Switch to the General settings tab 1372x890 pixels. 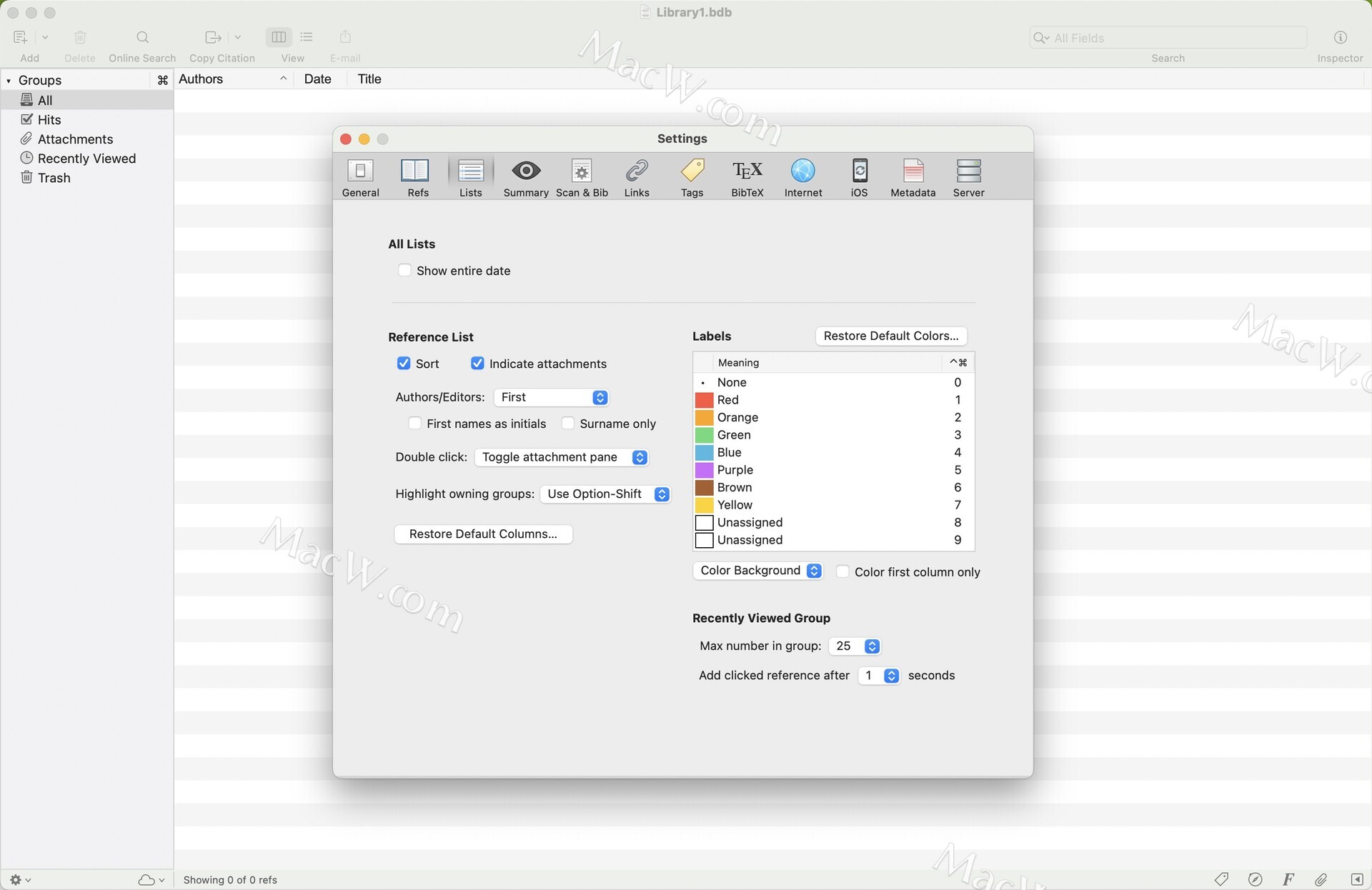point(360,177)
